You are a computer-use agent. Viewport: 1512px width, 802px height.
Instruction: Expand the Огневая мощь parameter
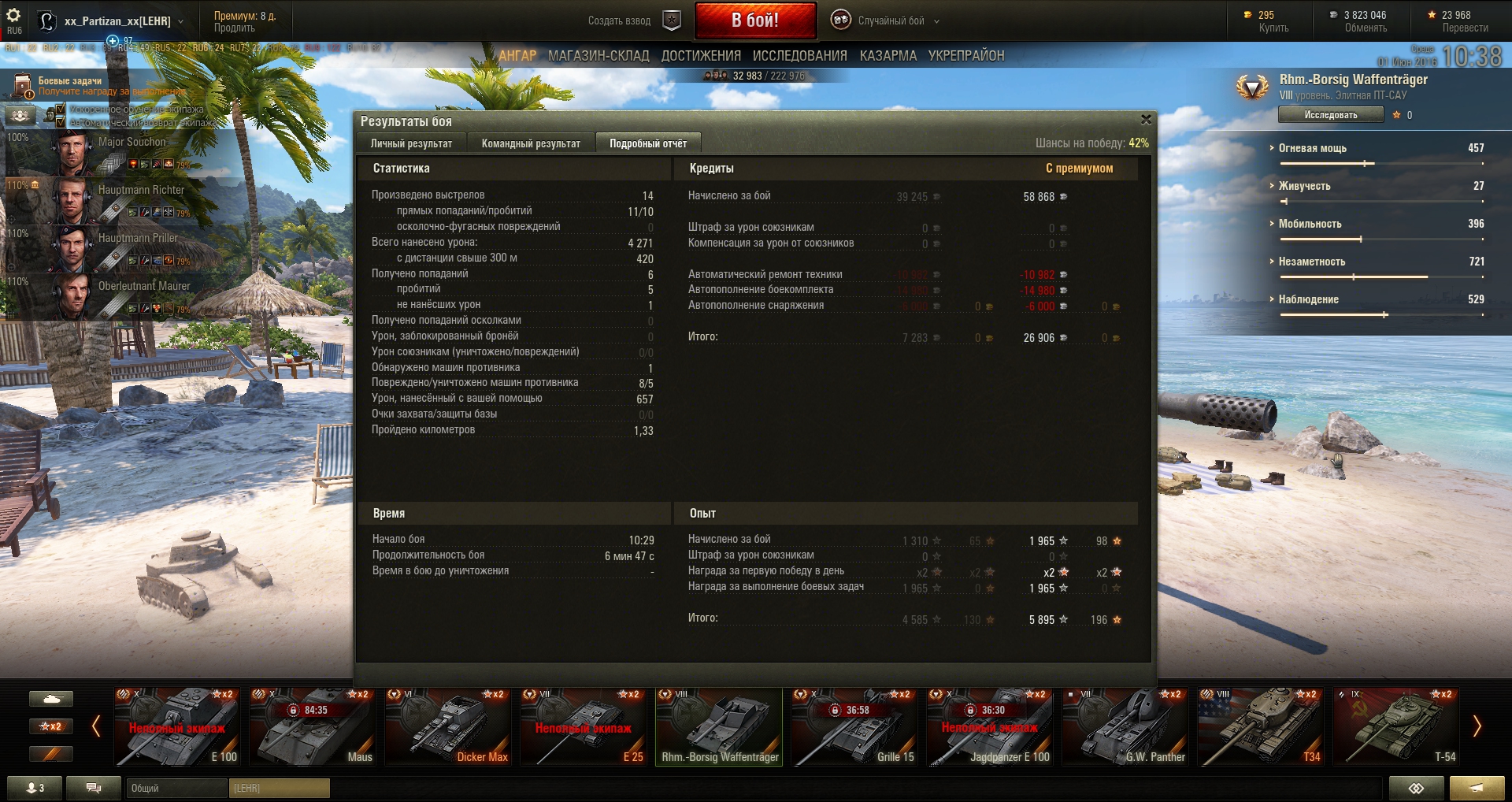click(1271, 148)
